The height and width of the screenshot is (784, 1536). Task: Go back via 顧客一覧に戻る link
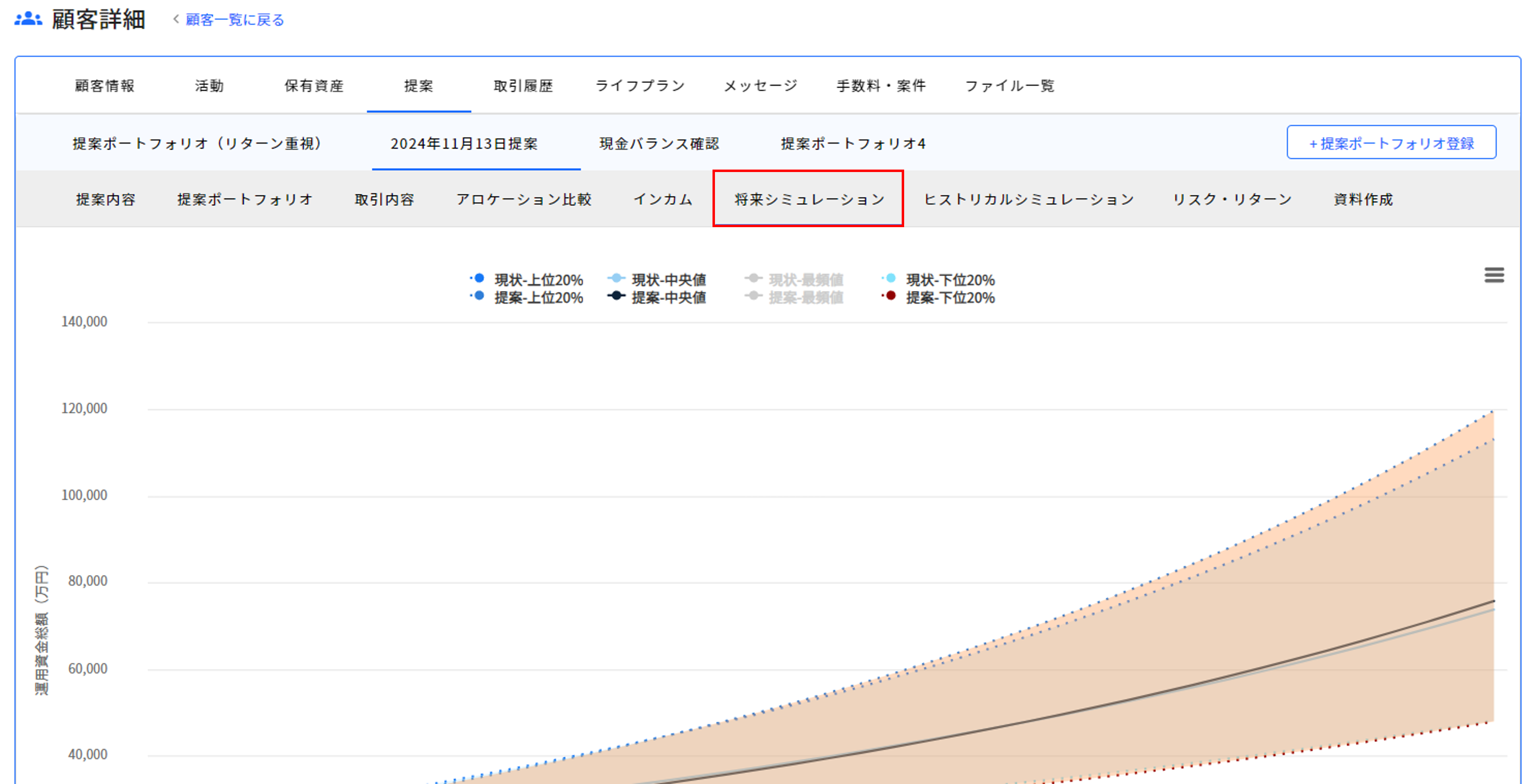234,20
